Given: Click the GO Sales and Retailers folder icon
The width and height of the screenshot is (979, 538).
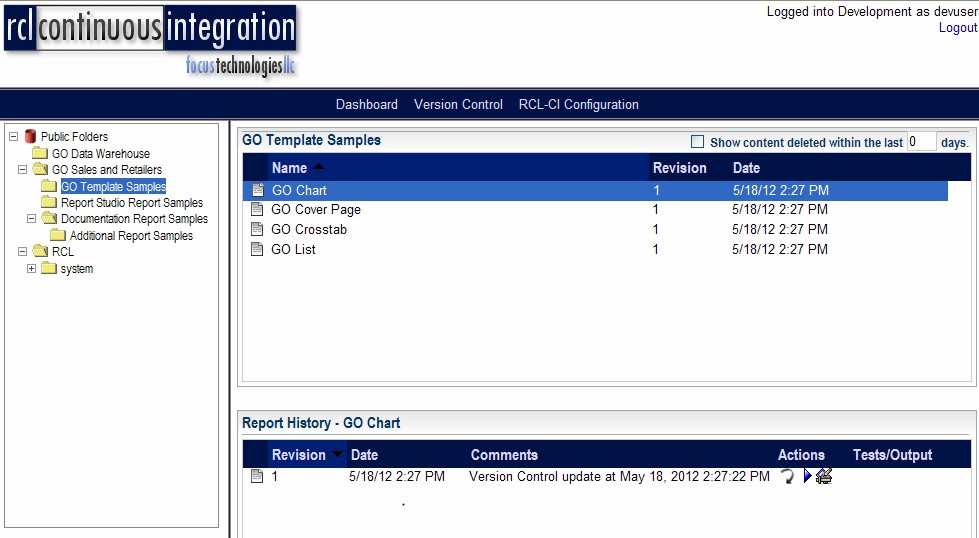Looking at the screenshot, I should [x=40, y=169].
